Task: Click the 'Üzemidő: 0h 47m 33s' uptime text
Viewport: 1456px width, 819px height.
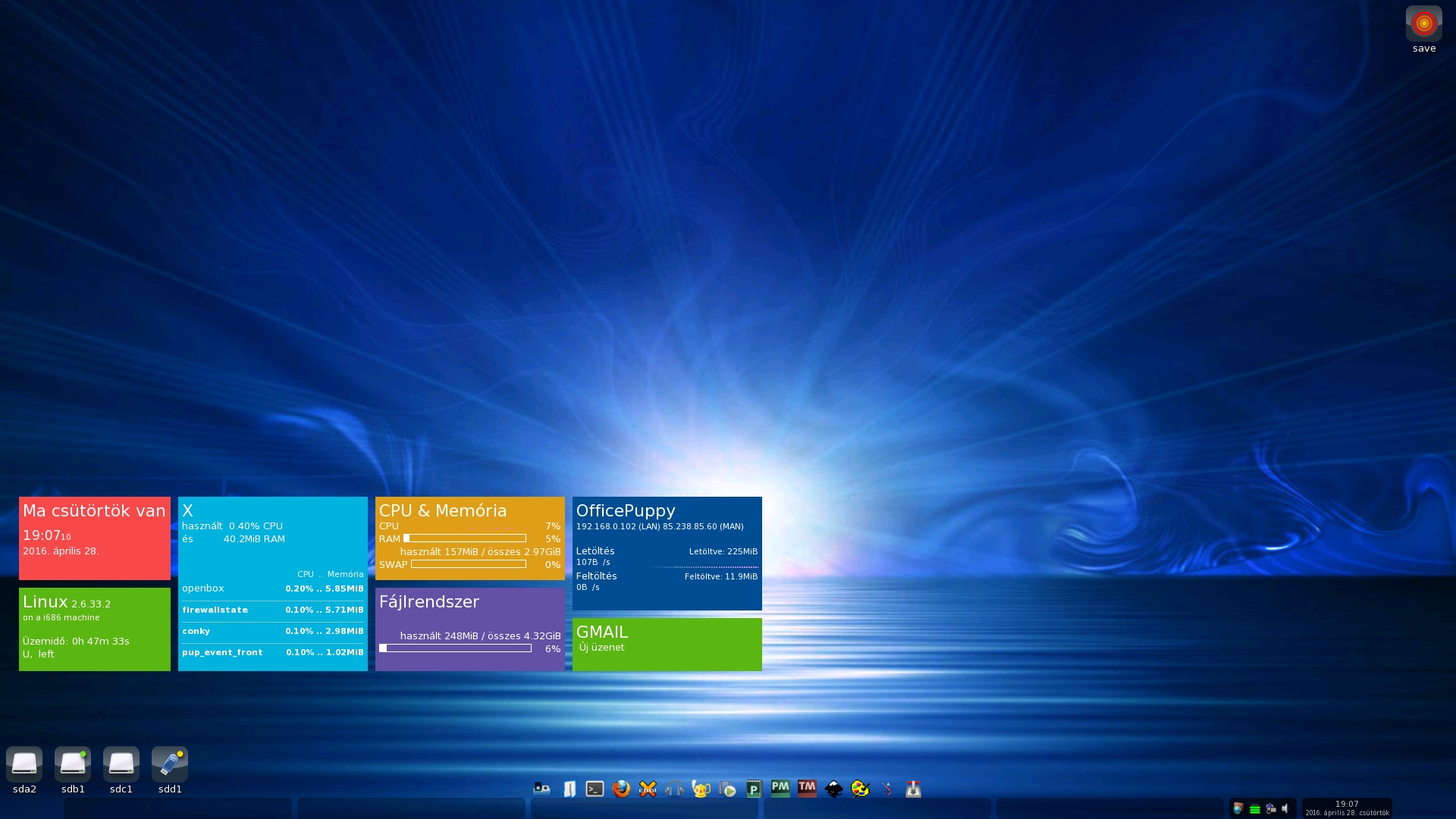Action: click(x=76, y=642)
